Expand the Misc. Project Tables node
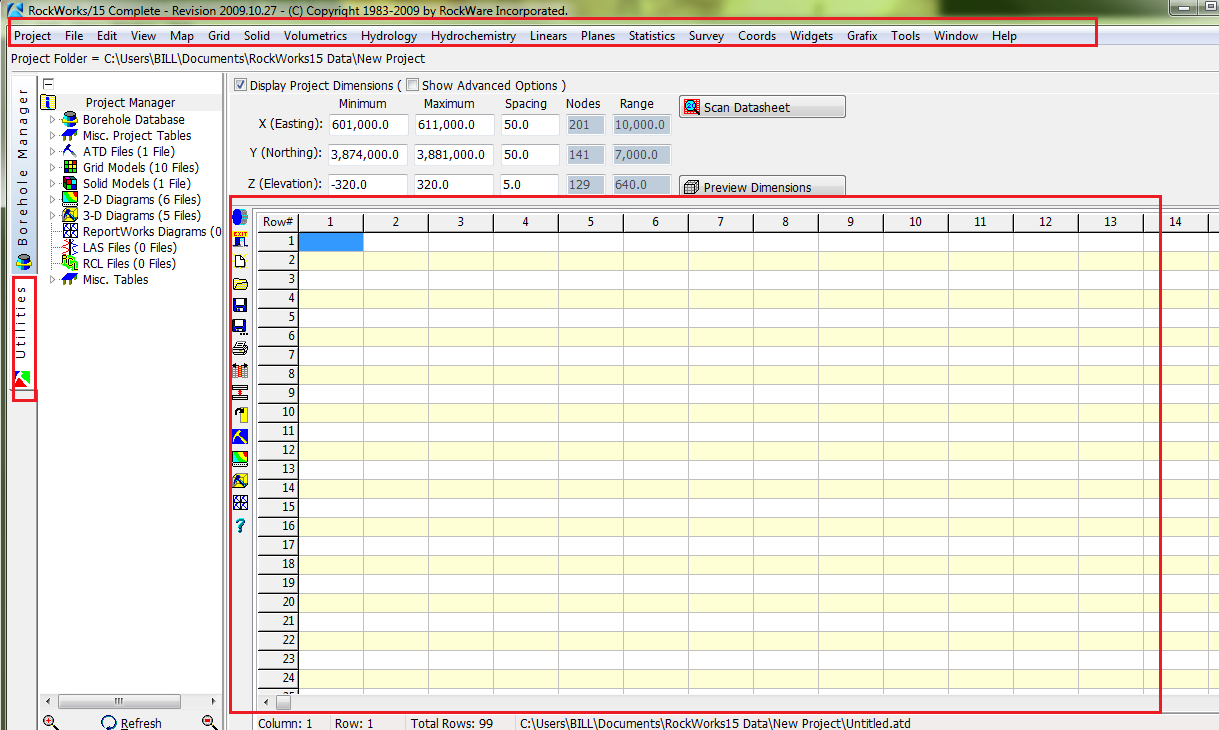The width and height of the screenshot is (1219, 730). pos(53,136)
